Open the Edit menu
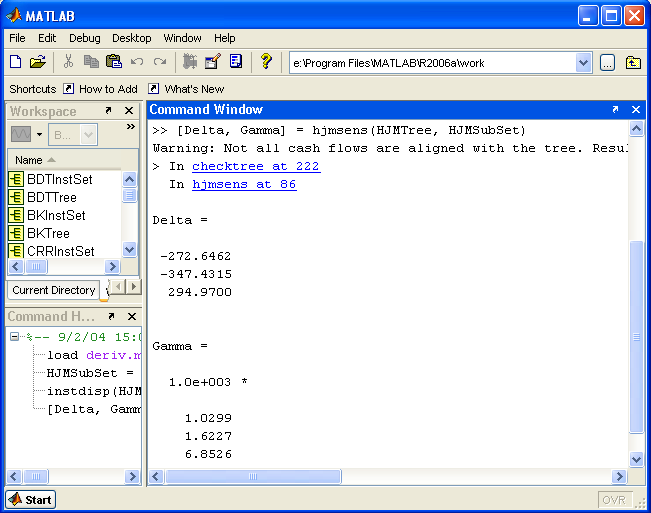The image size is (651, 513). pyautogui.click(x=47, y=38)
